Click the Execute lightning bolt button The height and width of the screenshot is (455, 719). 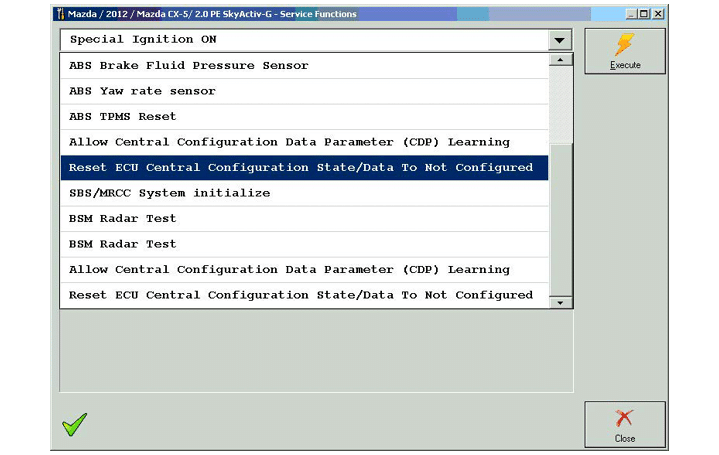pyautogui.click(x=625, y=51)
